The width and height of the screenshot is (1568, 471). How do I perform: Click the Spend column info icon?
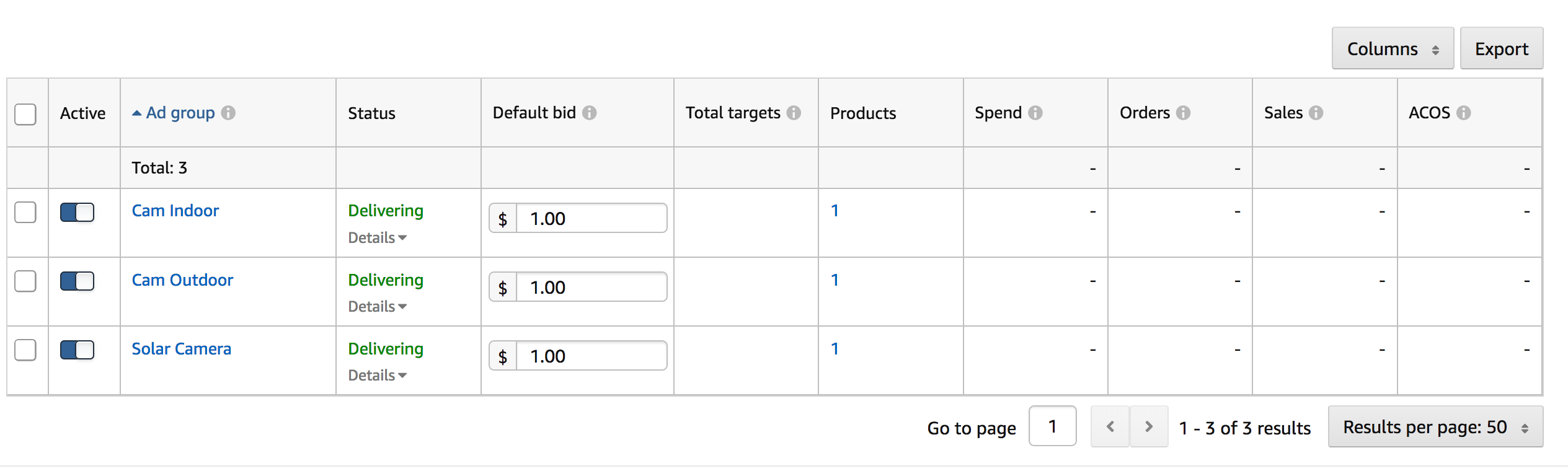1036,113
